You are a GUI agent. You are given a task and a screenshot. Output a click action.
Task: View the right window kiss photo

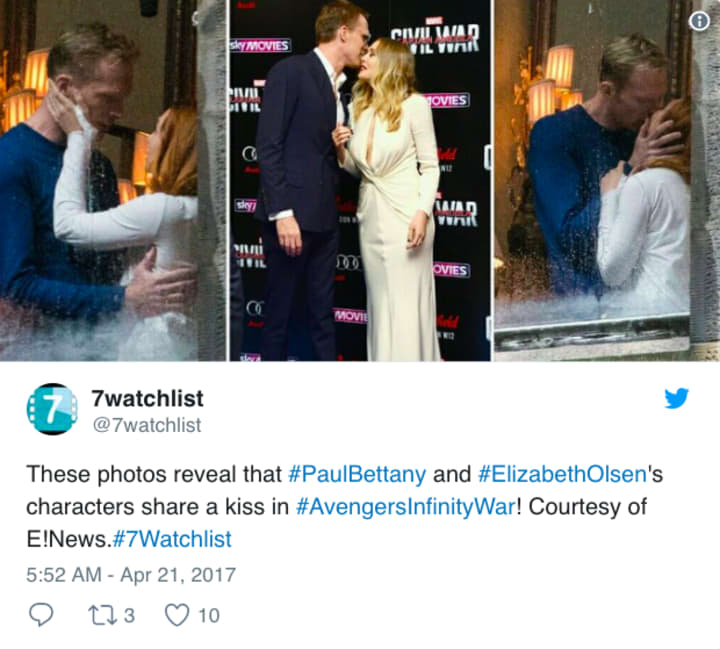tap(607, 181)
